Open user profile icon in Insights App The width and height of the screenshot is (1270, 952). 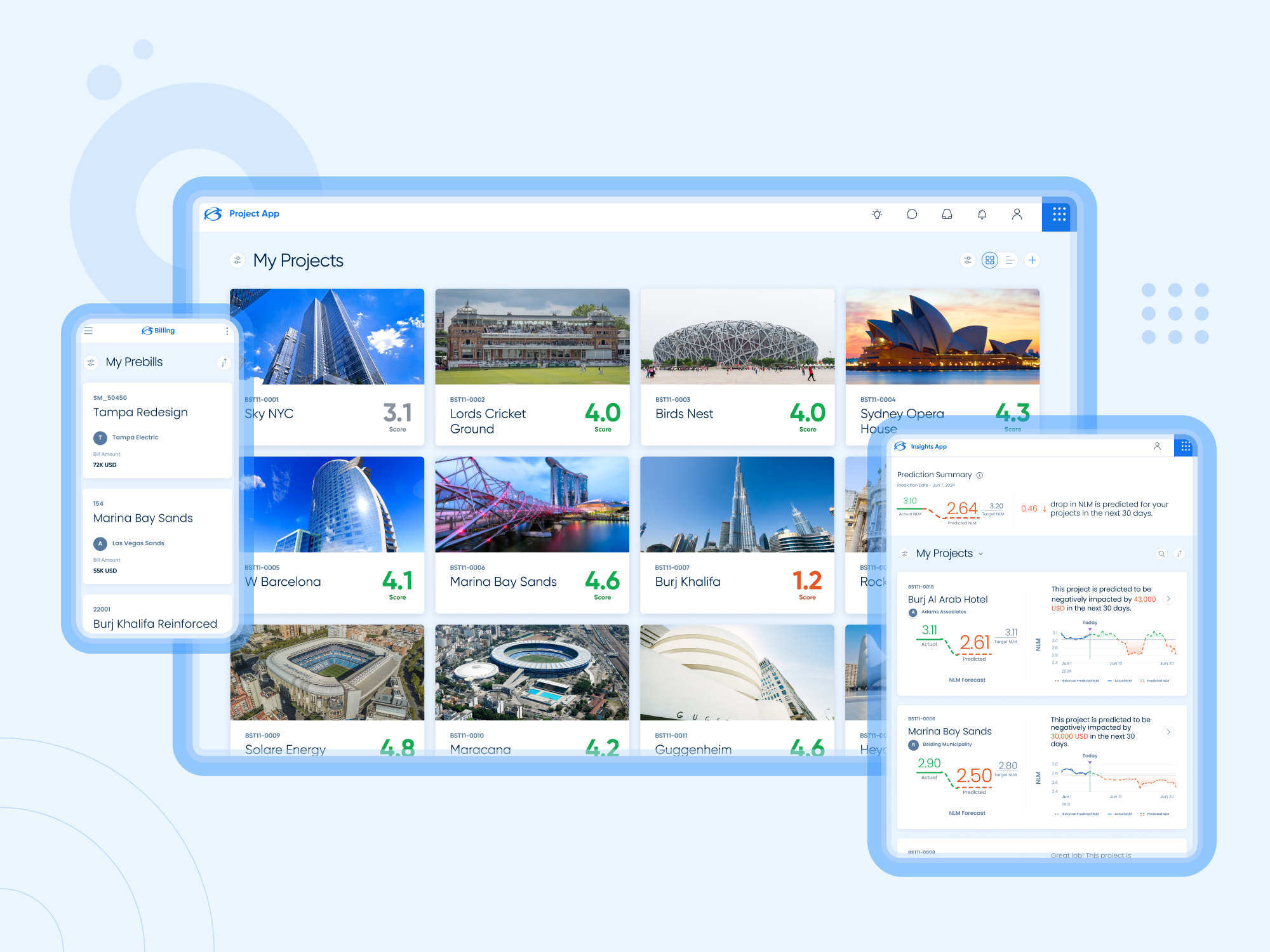(x=1157, y=446)
